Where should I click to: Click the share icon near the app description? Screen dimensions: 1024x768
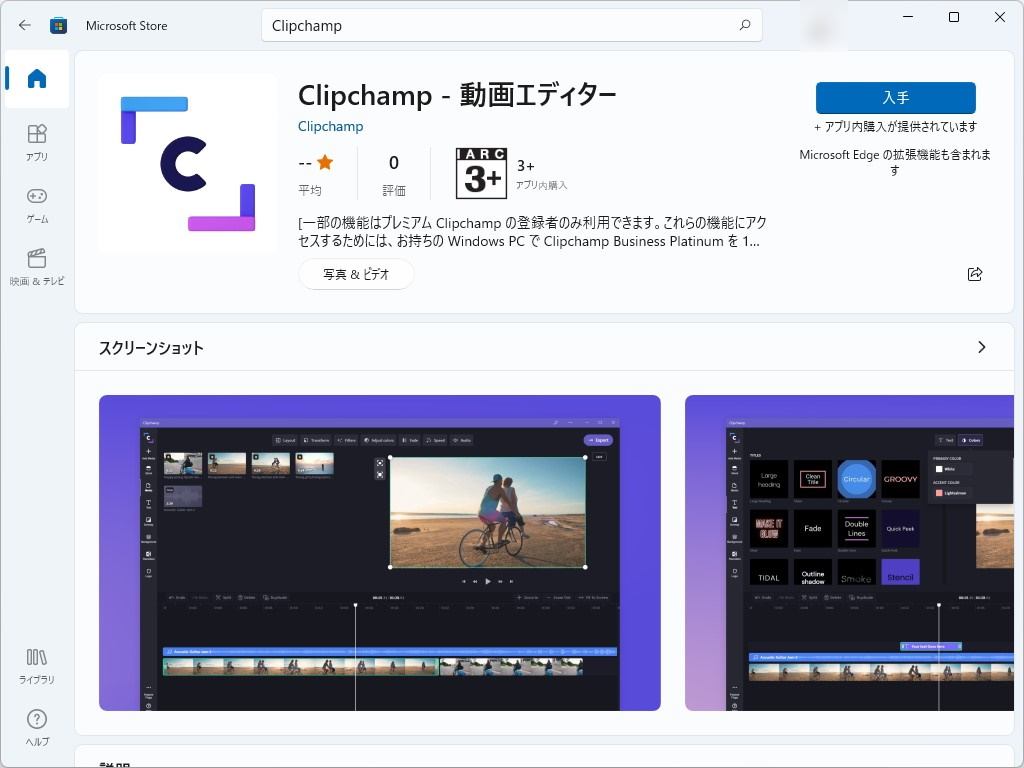pyautogui.click(x=975, y=273)
